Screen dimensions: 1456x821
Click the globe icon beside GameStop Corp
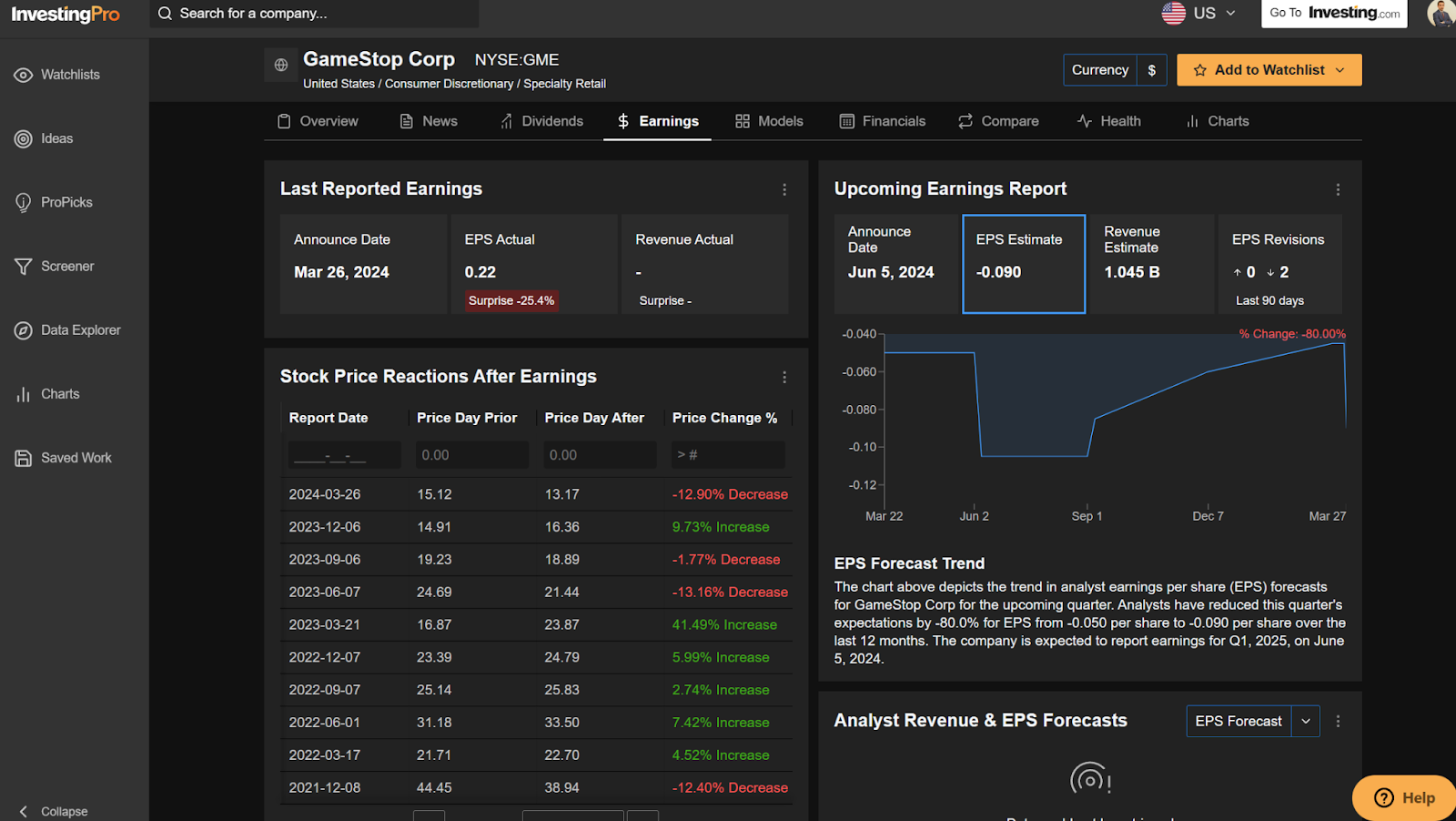tap(281, 65)
